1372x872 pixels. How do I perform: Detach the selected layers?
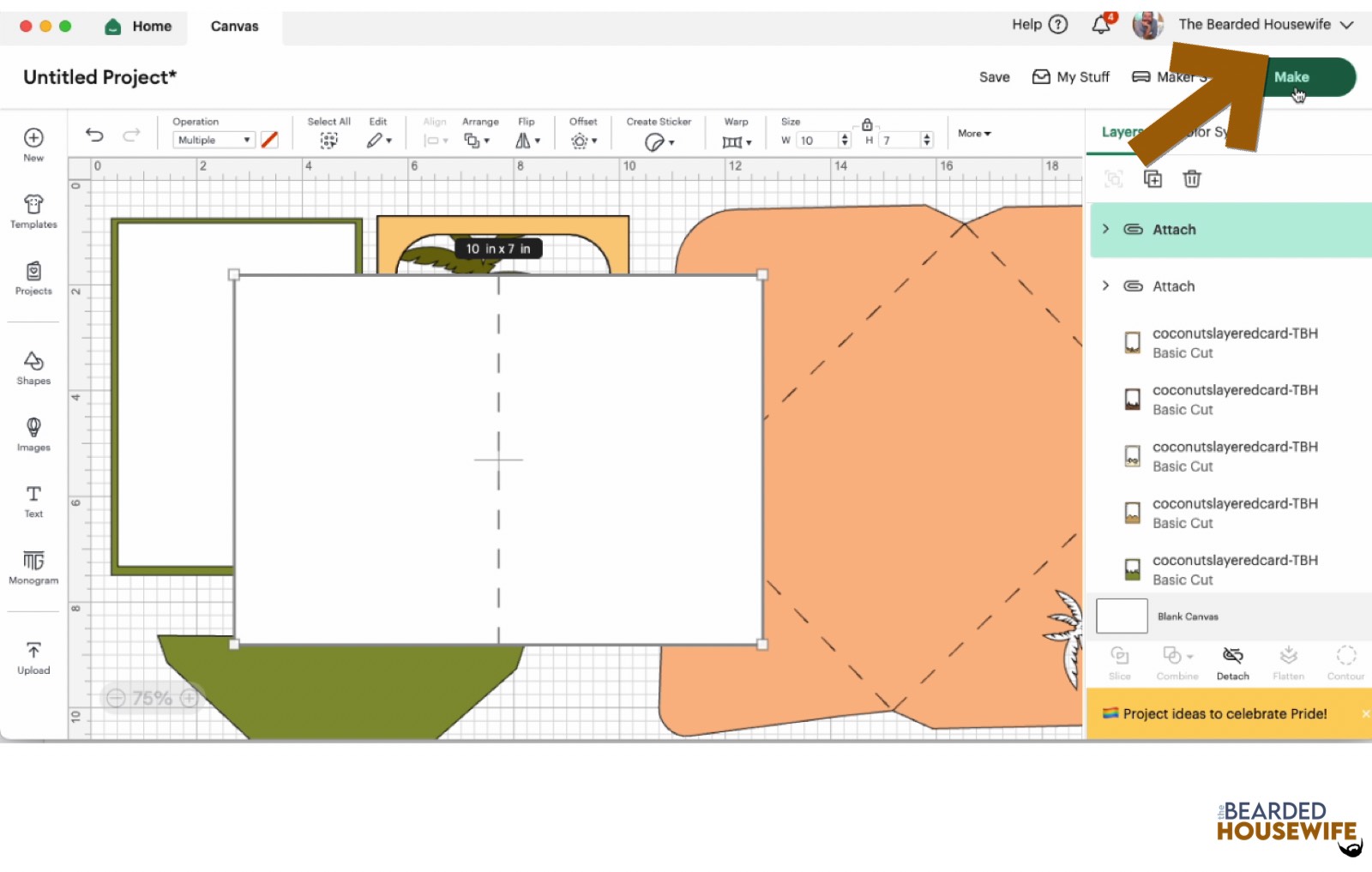pyautogui.click(x=1232, y=663)
